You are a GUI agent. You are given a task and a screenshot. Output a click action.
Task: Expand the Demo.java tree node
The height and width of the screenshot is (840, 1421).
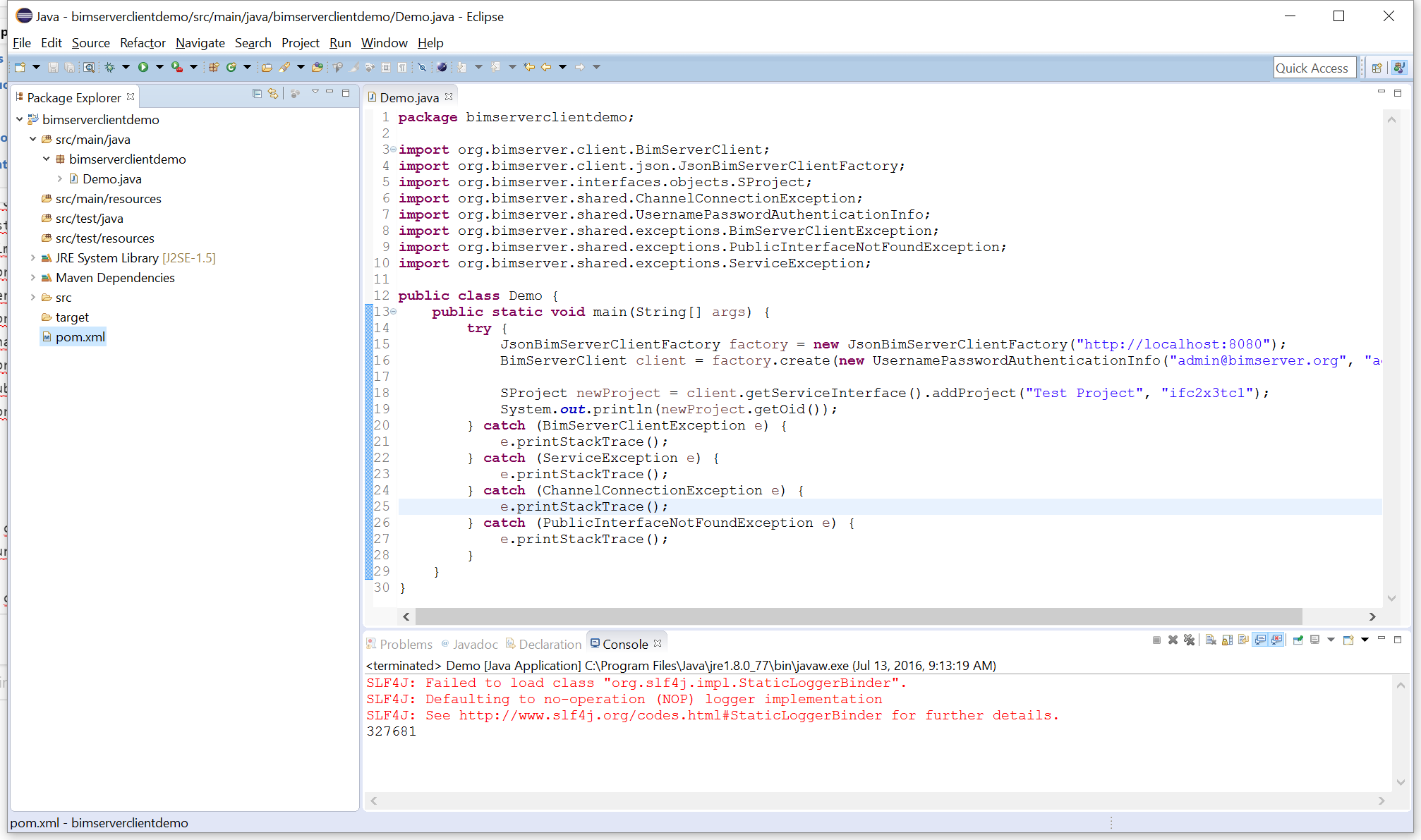point(60,178)
